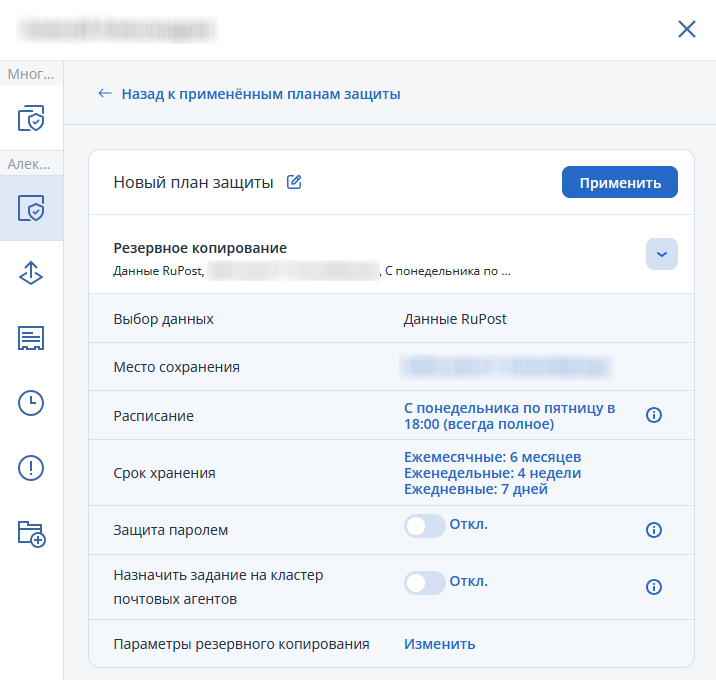
Task: Close the panel with X
Action: (686, 29)
